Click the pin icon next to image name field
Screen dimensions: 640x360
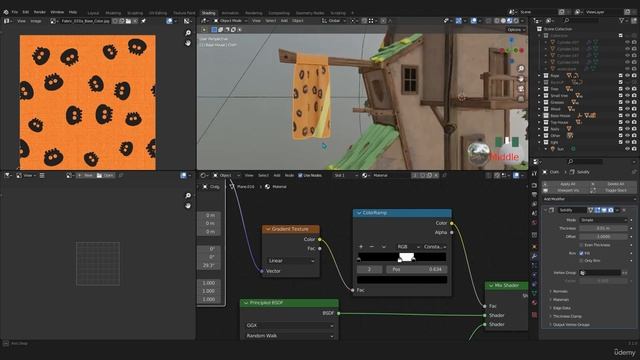click(x=143, y=21)
